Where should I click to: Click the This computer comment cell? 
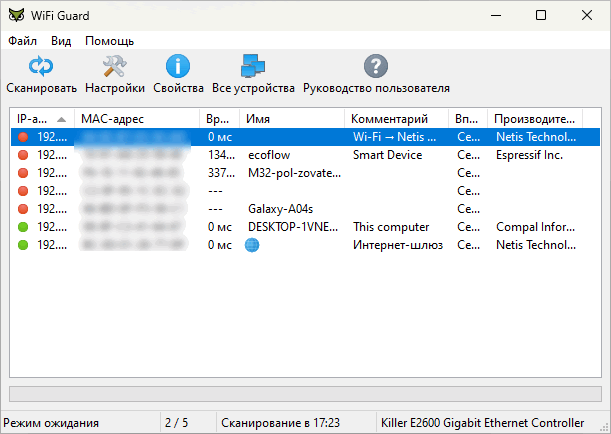(391, 227)
